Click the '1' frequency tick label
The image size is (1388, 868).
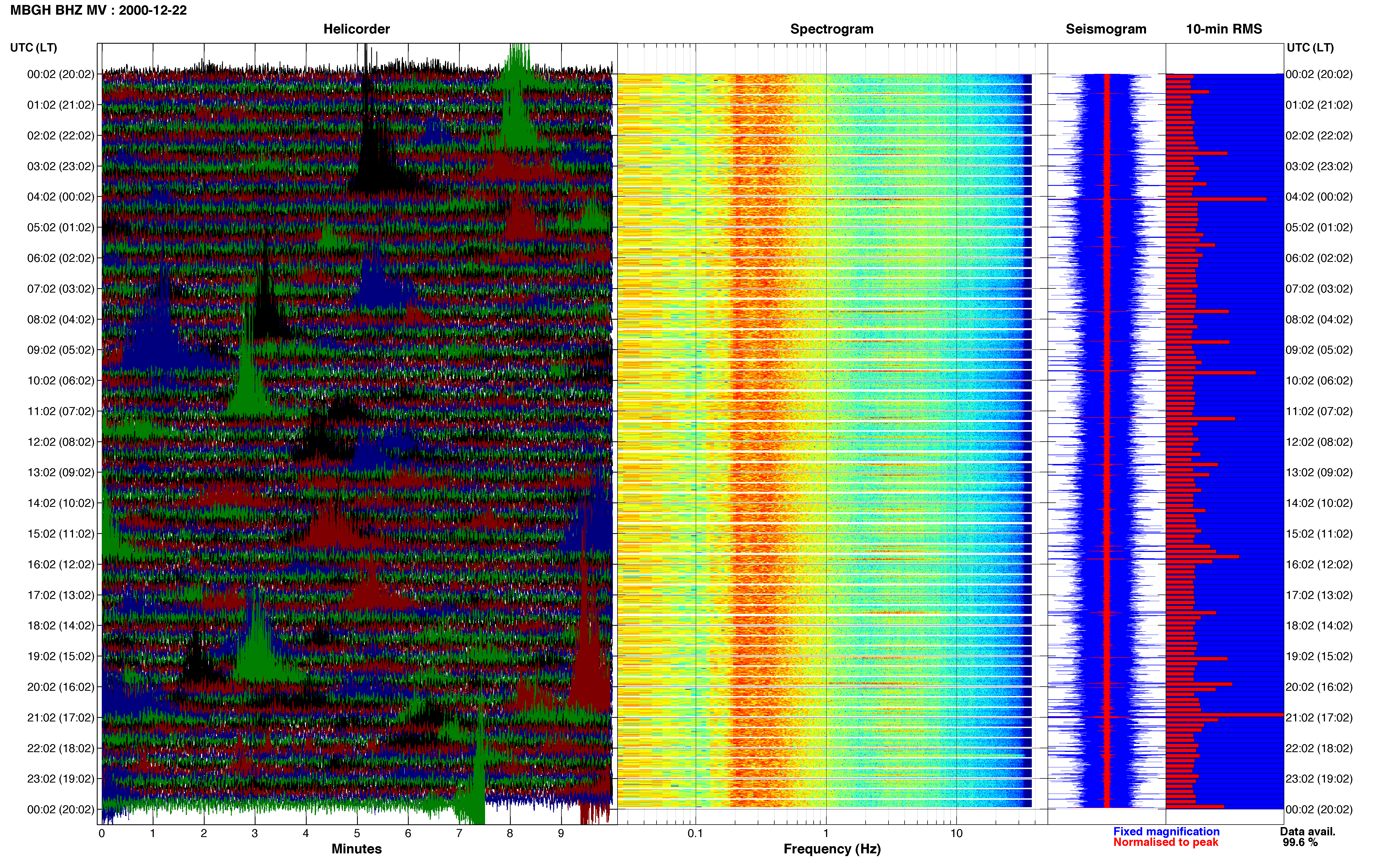coord(826,833)
